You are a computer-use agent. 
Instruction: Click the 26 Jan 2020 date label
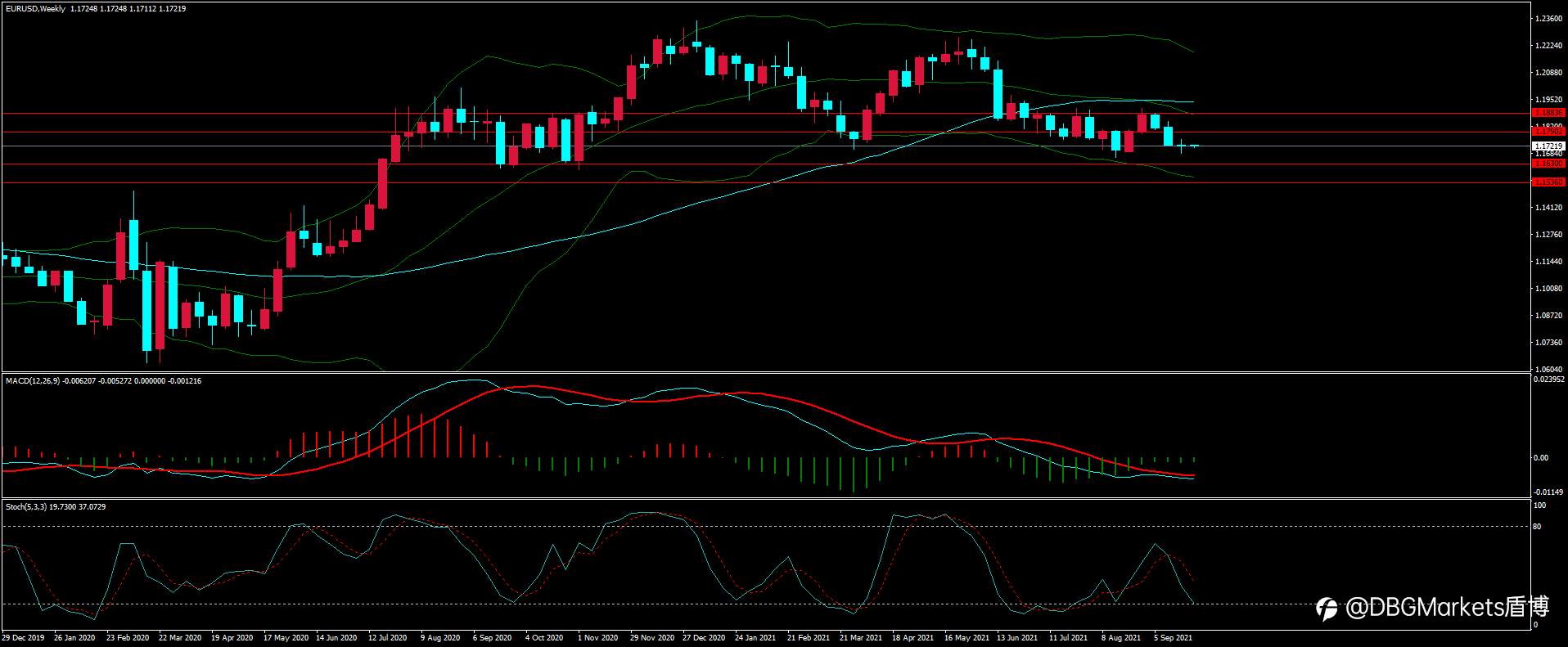click(74, 637)
